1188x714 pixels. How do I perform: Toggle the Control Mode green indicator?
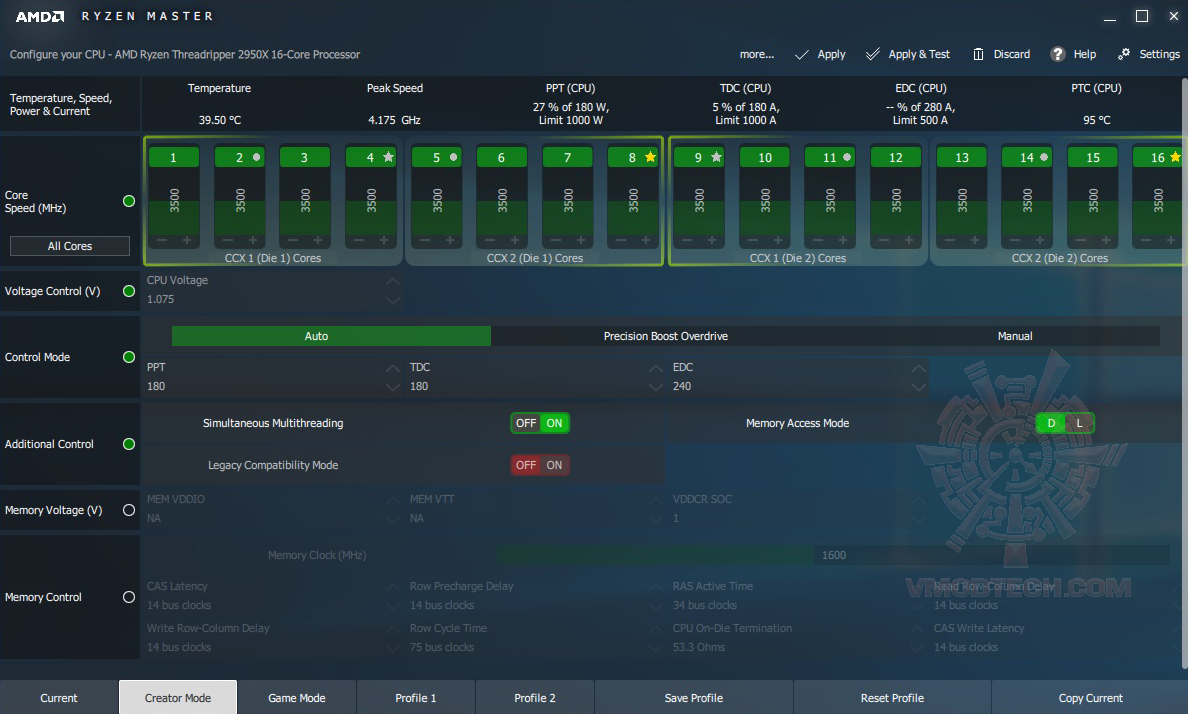129,357
